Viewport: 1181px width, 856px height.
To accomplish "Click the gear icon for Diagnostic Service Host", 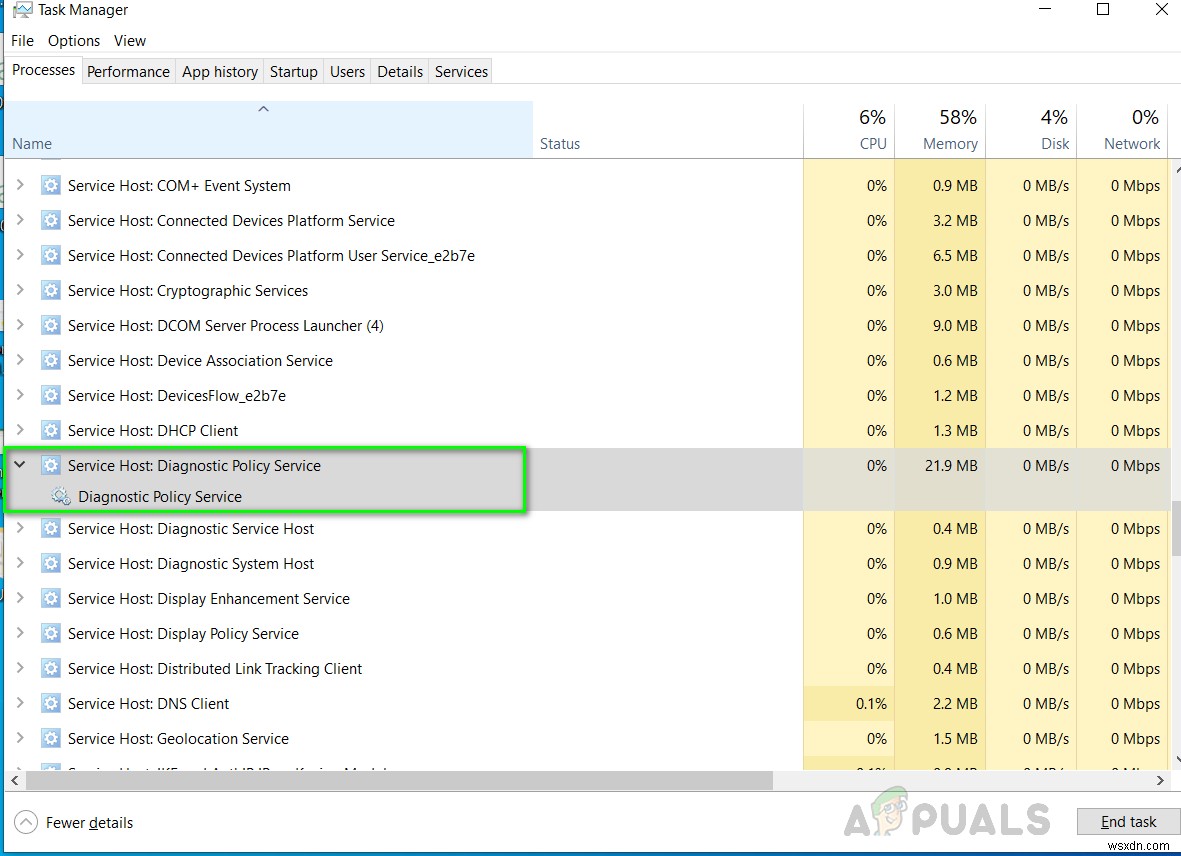I will click(50, 529).
